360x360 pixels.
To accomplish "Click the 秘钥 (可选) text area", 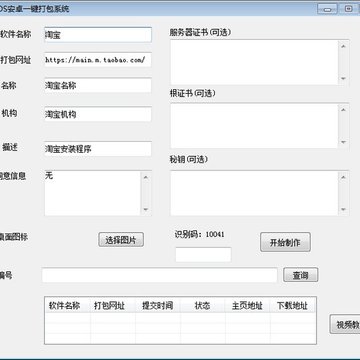I will (260, 193).
